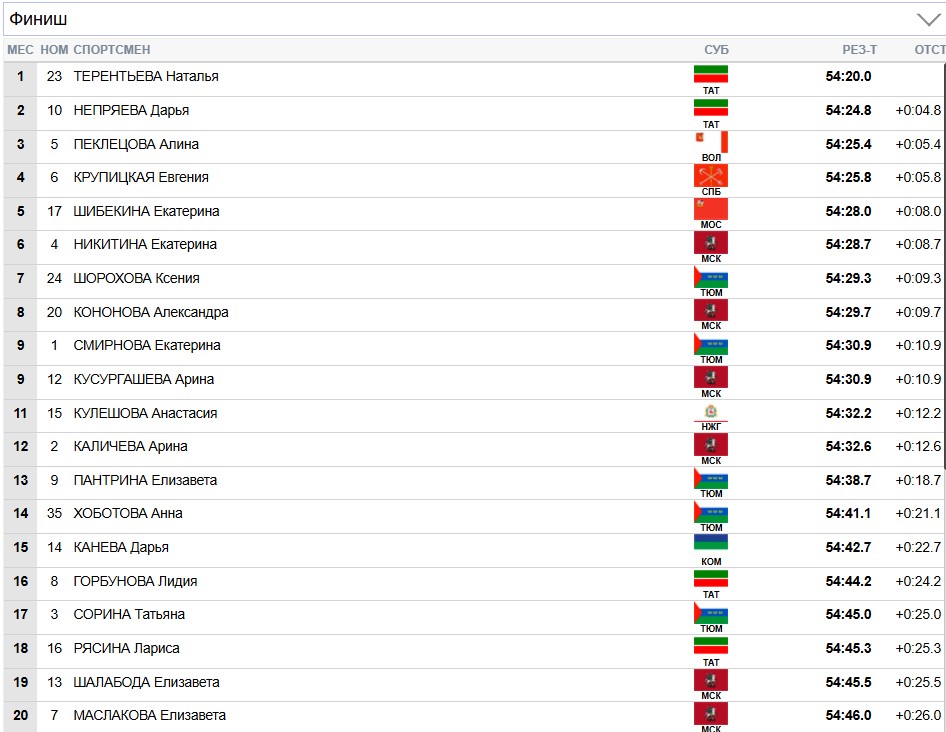Click bib number 35 for ХОБОТОВА Анна

point(54,513)
